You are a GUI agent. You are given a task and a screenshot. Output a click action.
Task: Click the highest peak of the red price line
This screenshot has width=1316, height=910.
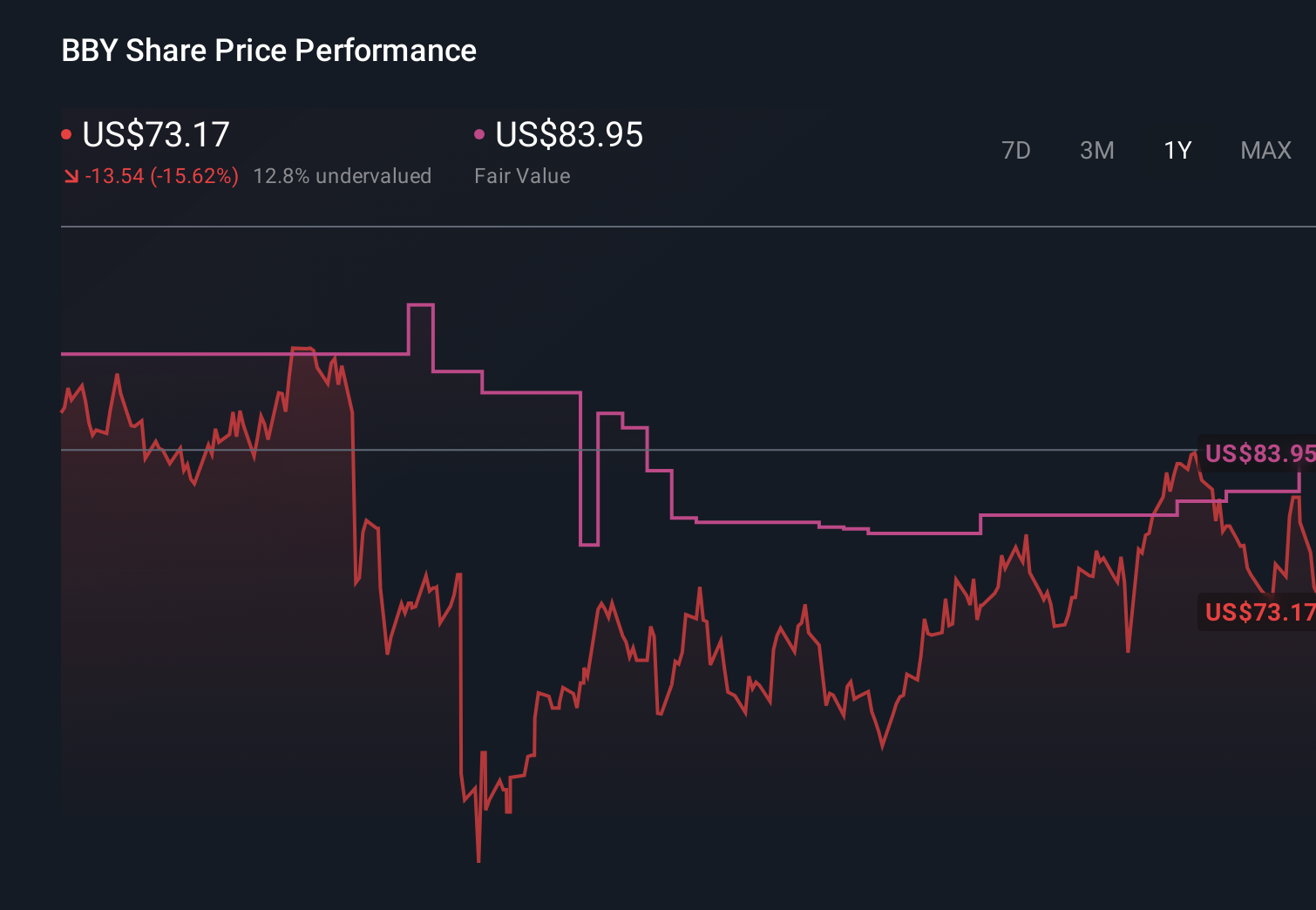(x=302, y=349)
